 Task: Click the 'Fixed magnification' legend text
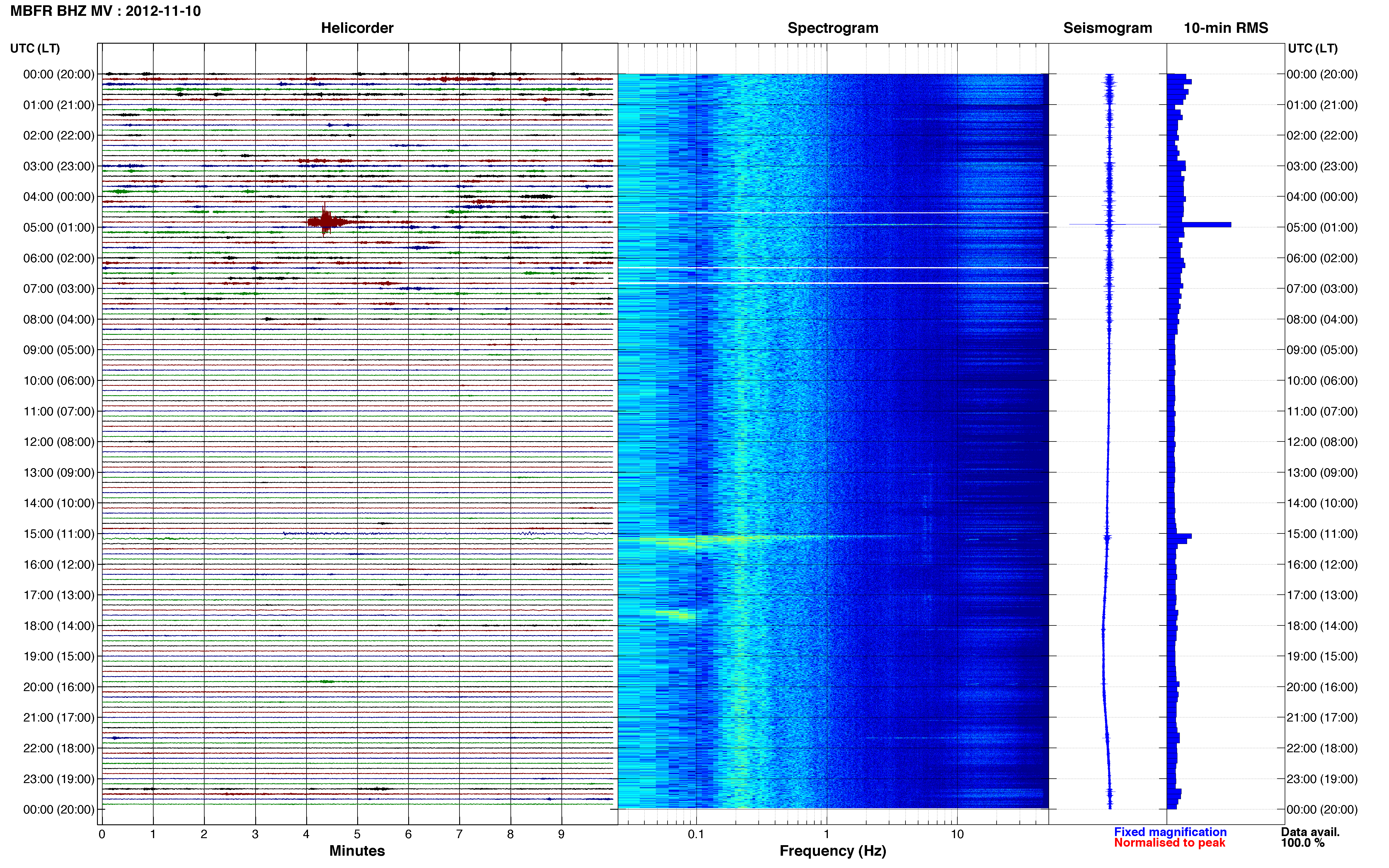(1170, 832)
